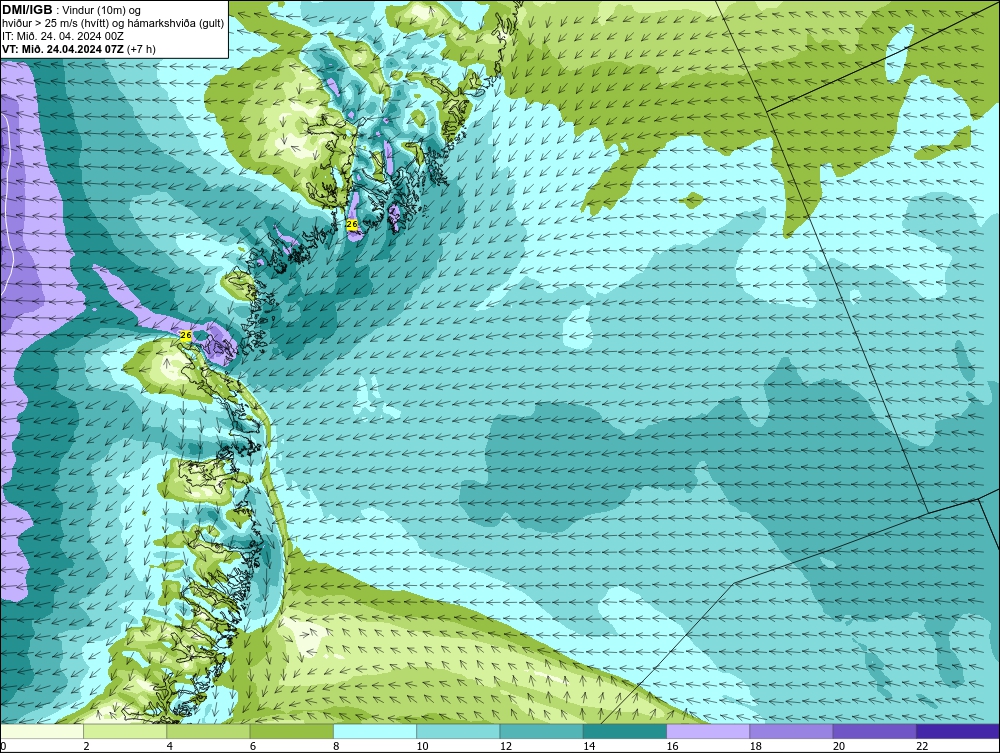1000x753 pixels.
Task: Click the 18–20 m/s purple swatch
Action: pyautogui.click(x=791, y=731)
